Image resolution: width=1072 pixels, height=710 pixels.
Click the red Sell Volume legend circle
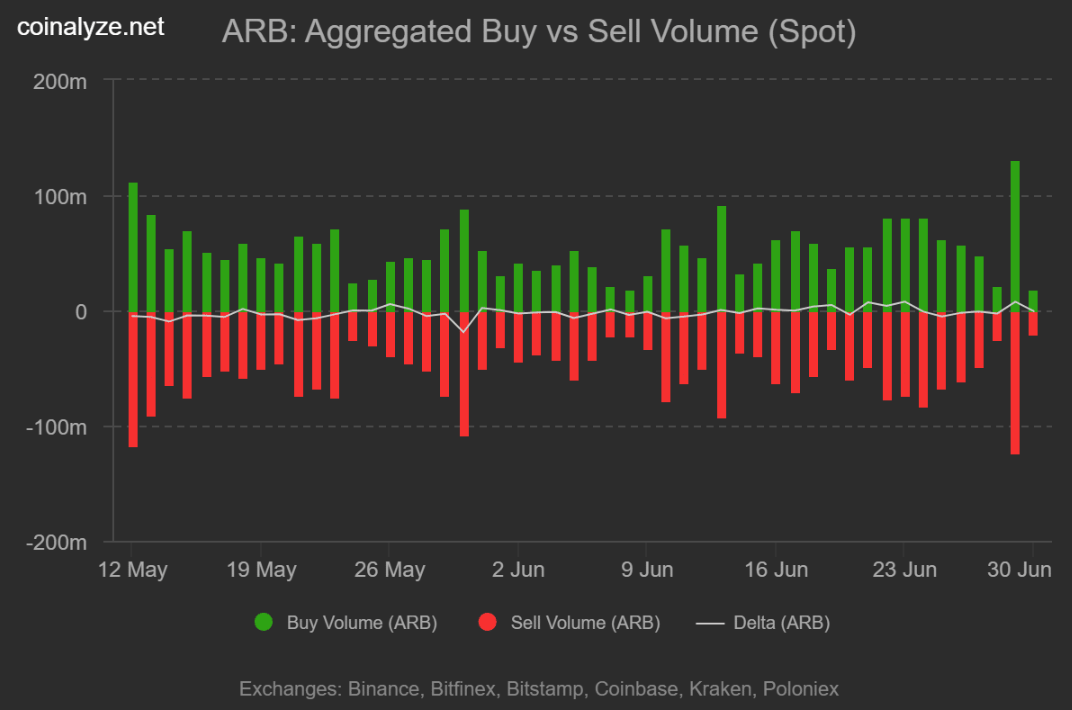(x=487, y=623)
